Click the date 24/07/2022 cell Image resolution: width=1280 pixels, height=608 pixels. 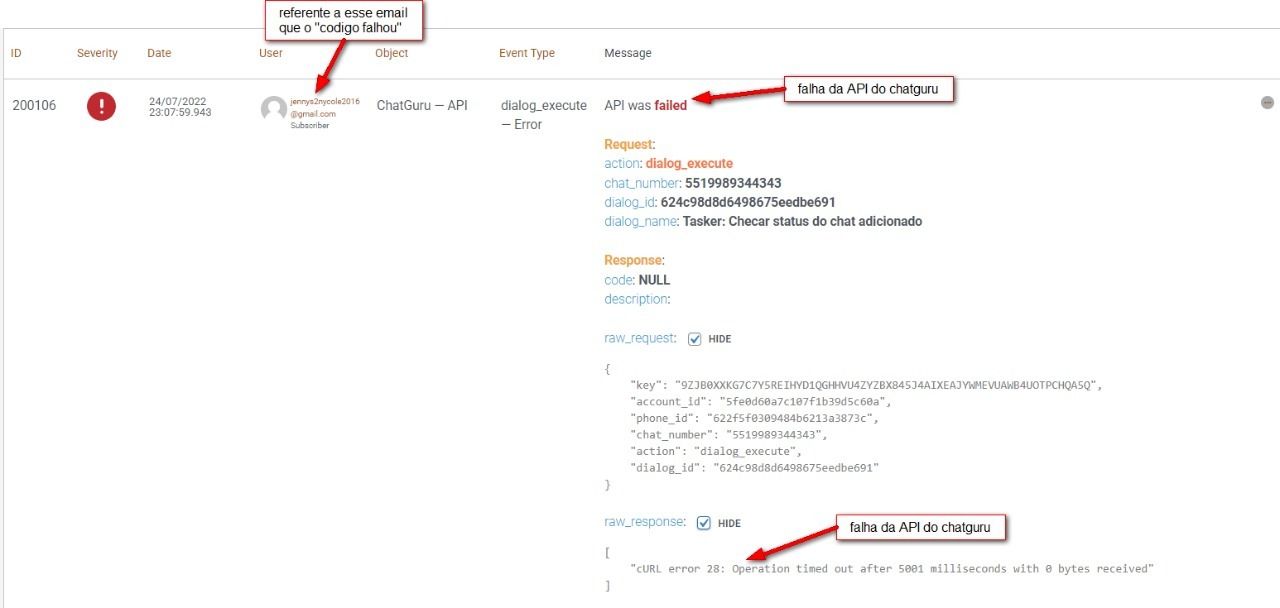pyautogui.click(x=180, y=107)
